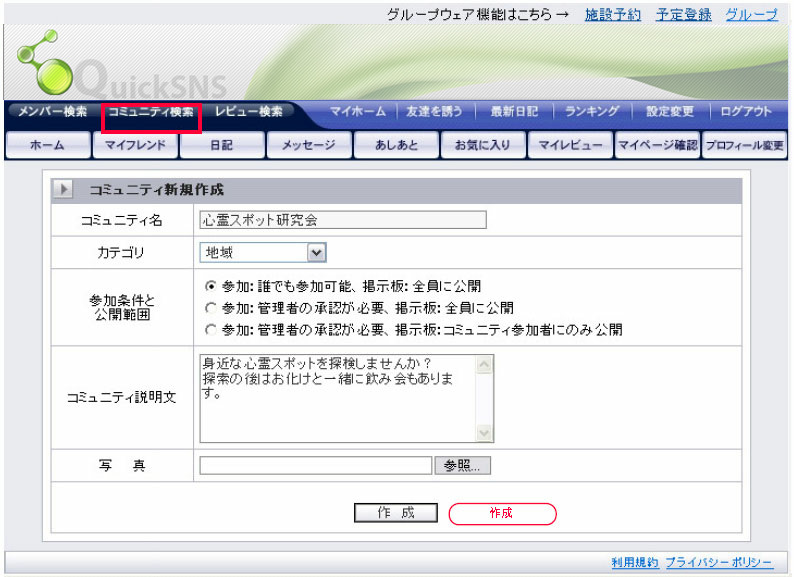
Task: Open the メッセージ navigation button
Action: click(308, 146)
